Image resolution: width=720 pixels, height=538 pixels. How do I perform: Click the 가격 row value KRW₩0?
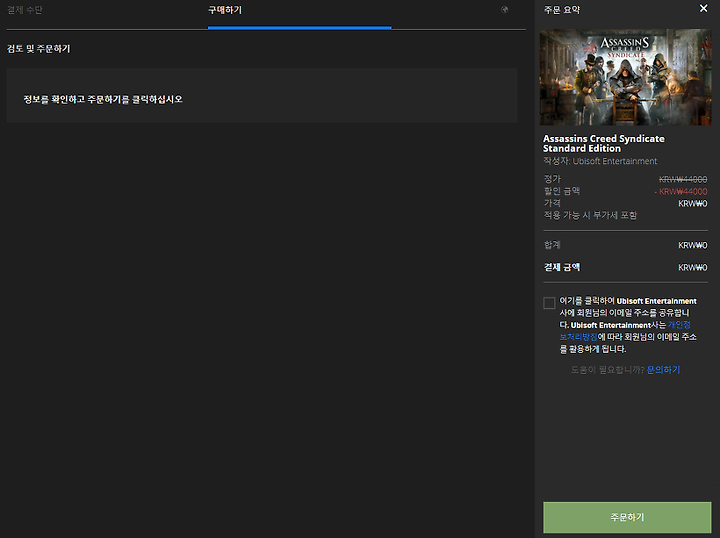(x=692, y=203)
